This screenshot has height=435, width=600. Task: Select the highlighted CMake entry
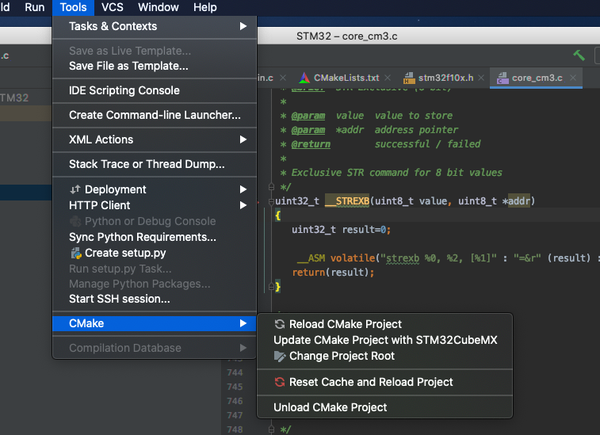tap(155, 323)
